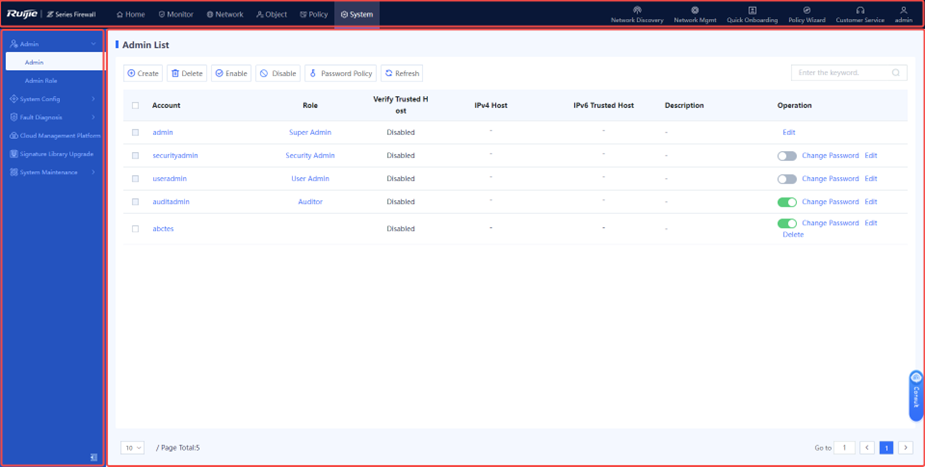Open the Consult floating widget

(x=916, y=396)
